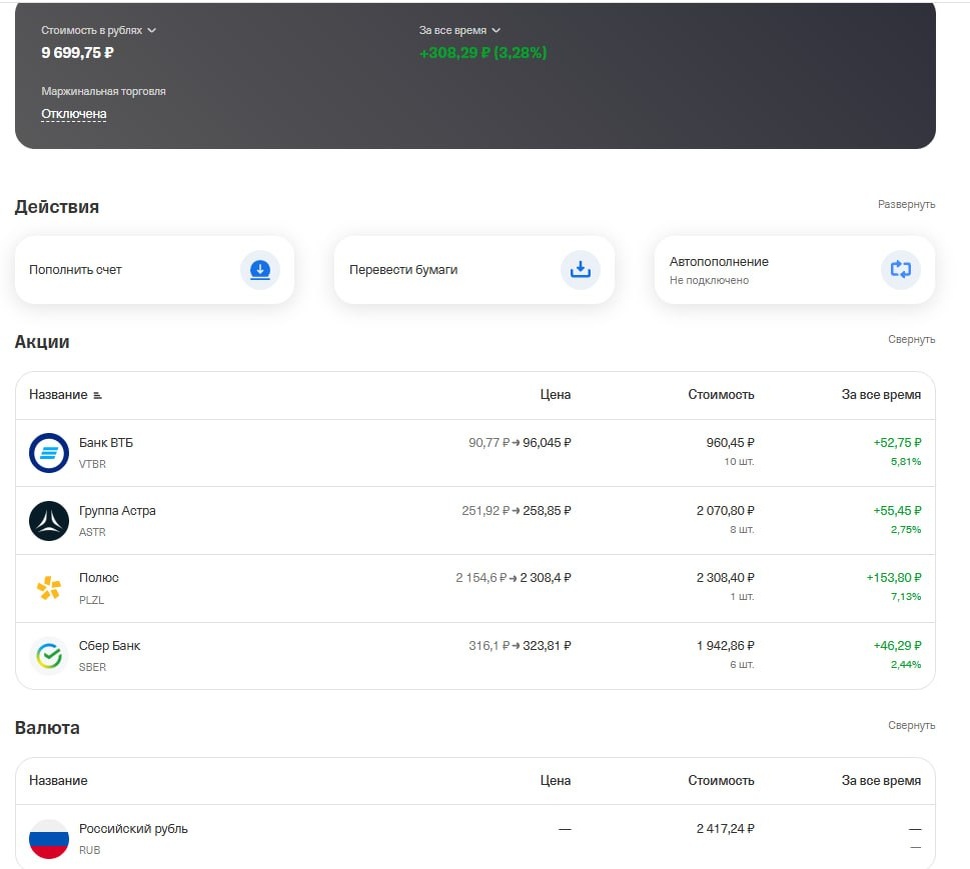The image size is (970, 869).
Task: Open the За все время period dropdown
Action: click(x=460, y=30)
